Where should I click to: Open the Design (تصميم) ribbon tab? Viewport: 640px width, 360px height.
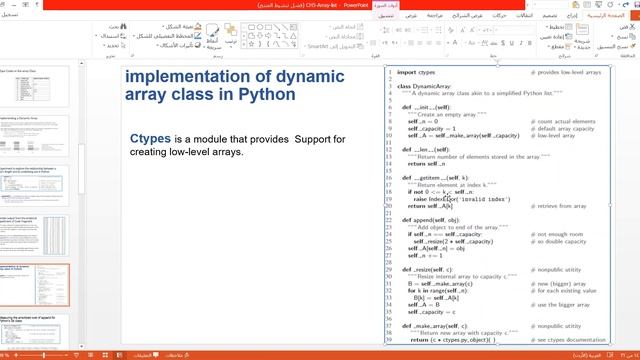click(x=550, y=16)
